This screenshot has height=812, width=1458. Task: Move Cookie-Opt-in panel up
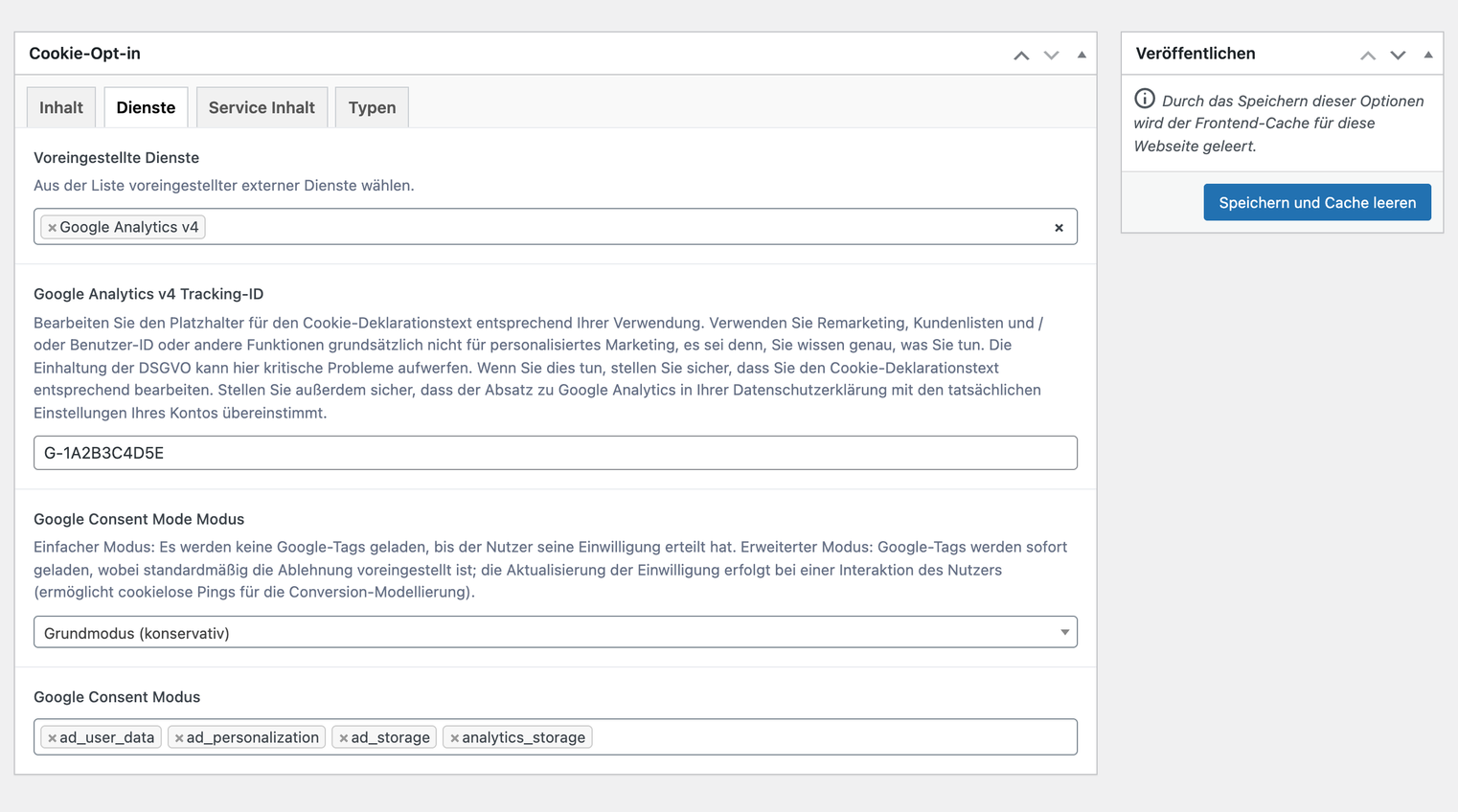coord(1021,55)
